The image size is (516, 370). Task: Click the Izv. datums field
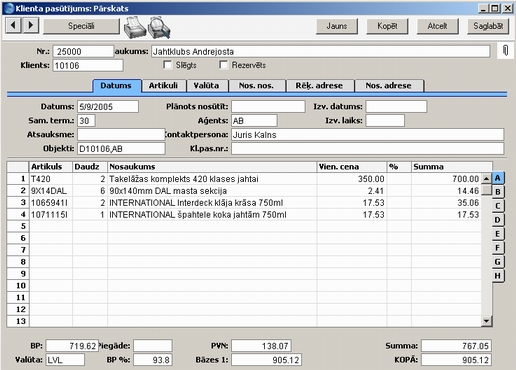[396, 107]
